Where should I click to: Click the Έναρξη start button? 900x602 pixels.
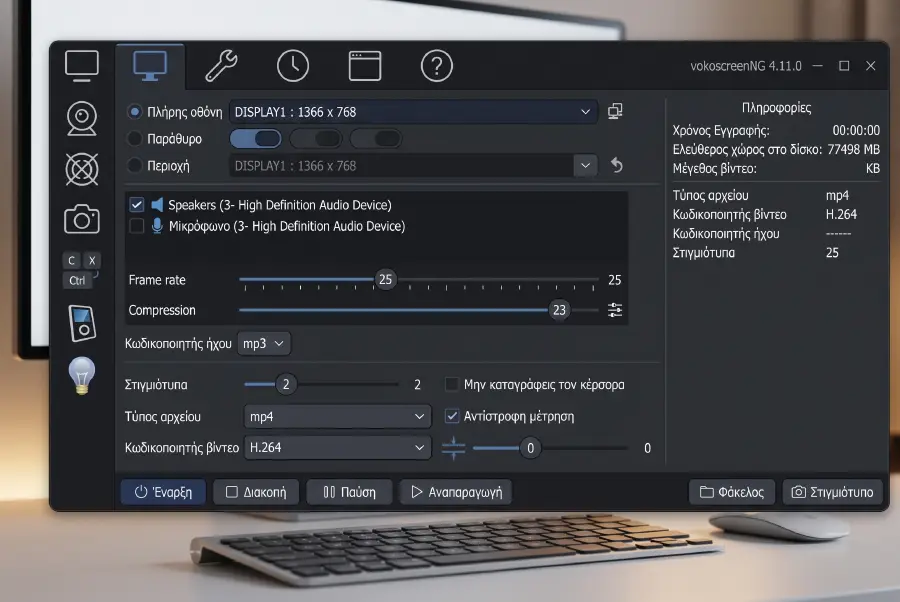164,492
